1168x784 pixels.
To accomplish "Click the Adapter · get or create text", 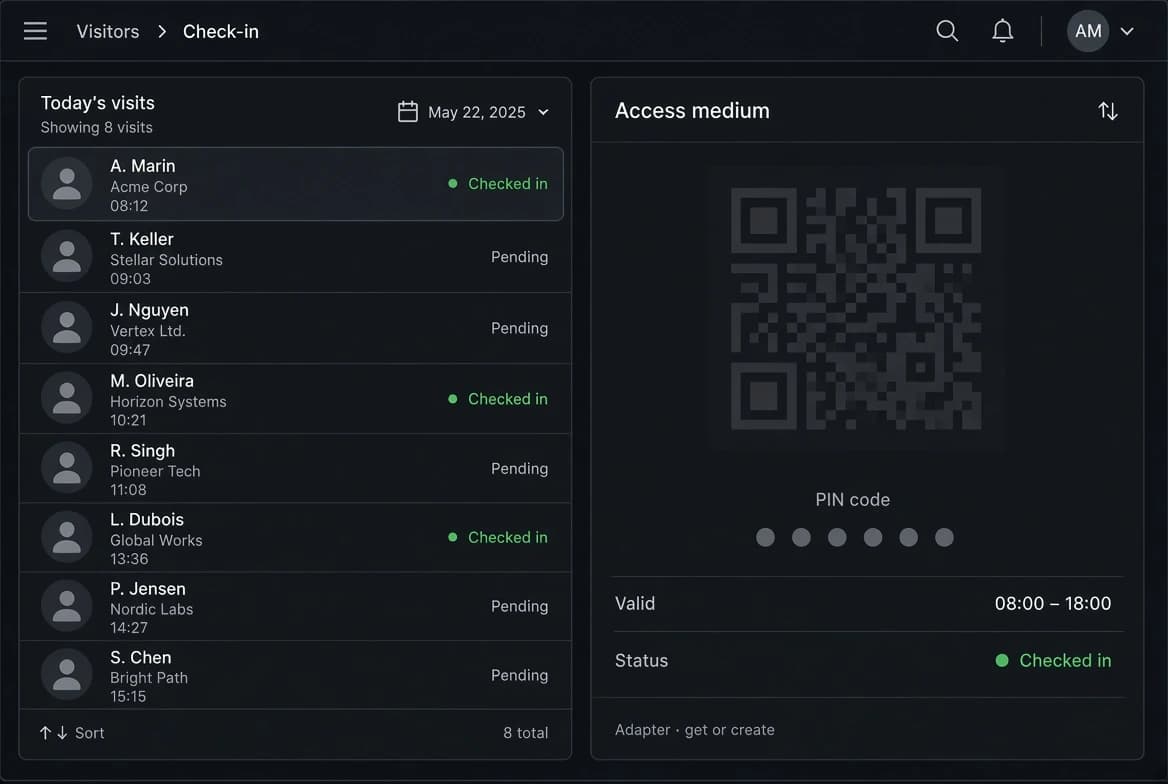I will tap(694, 730).
